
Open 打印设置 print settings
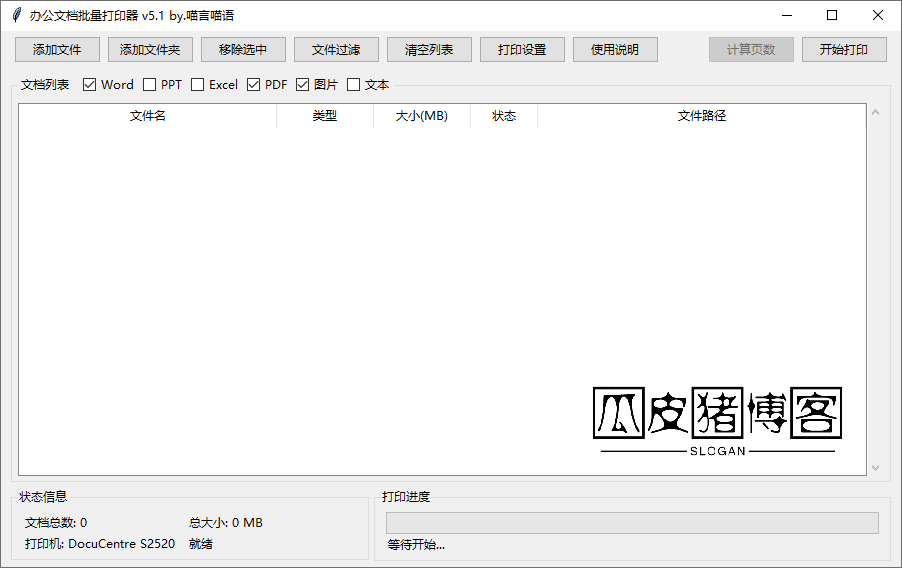pyautogui.click(x=522, y=50)
